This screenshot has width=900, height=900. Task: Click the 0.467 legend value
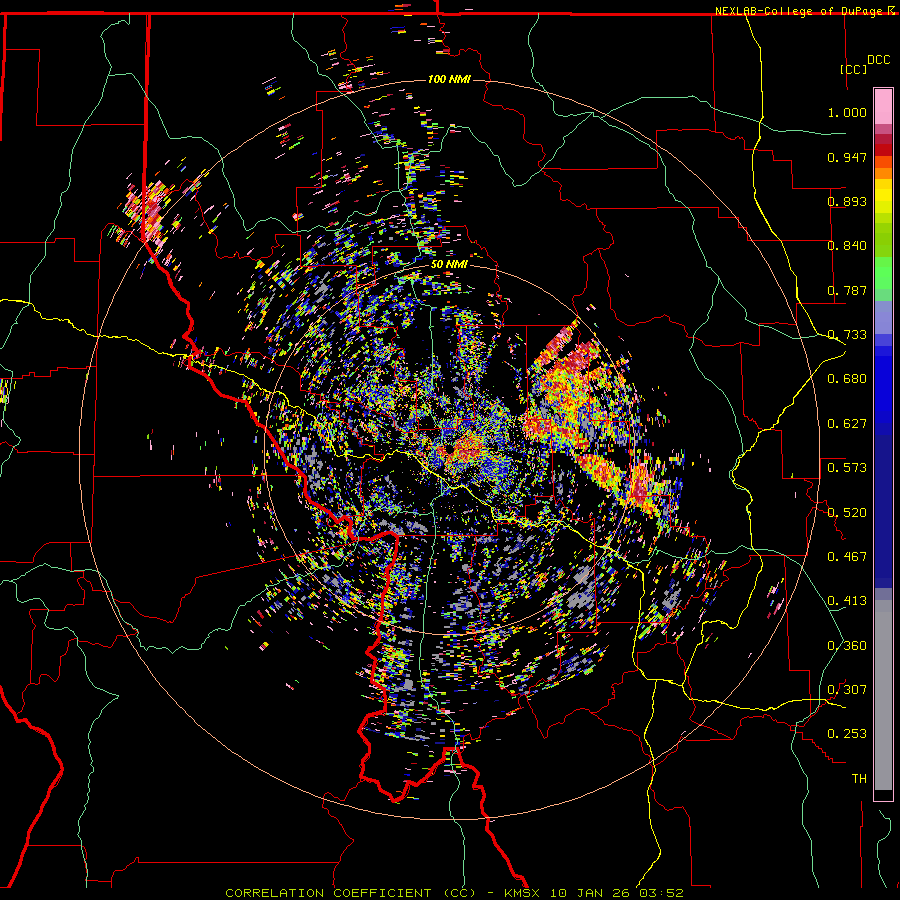[x=847, y=557]
